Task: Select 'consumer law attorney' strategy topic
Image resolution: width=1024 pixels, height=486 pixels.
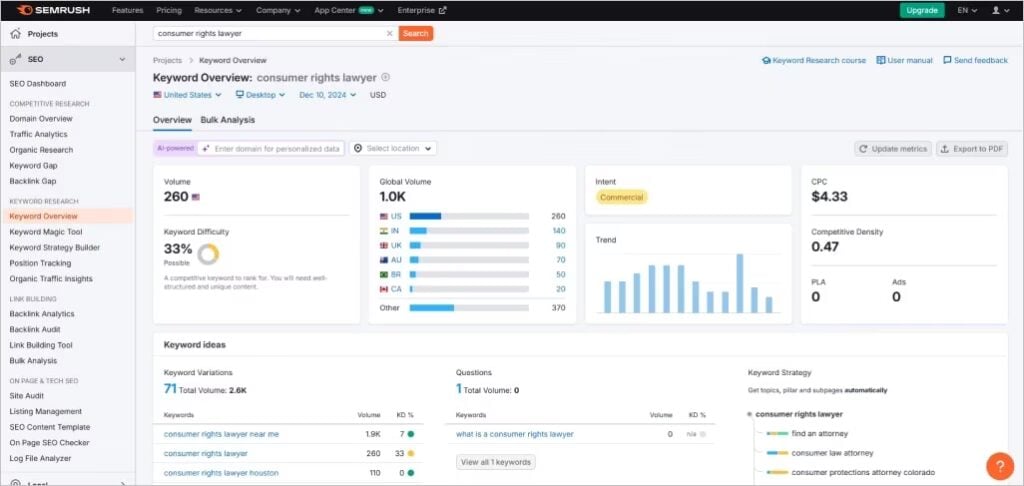Action: point(832,453)
